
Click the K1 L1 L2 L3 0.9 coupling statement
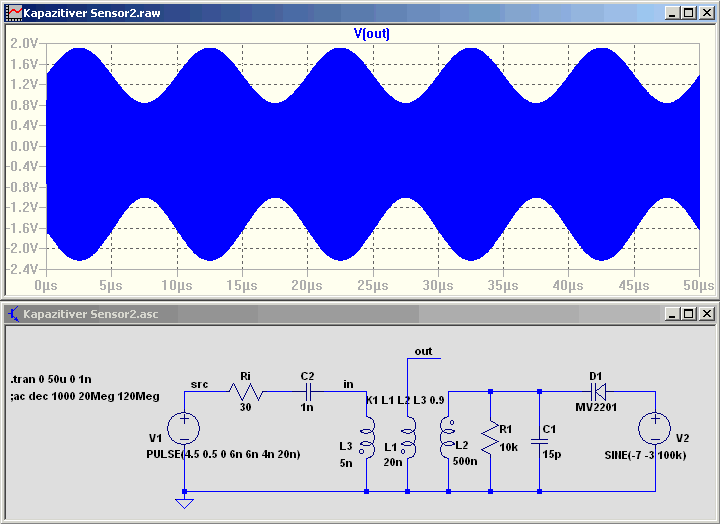405,400
